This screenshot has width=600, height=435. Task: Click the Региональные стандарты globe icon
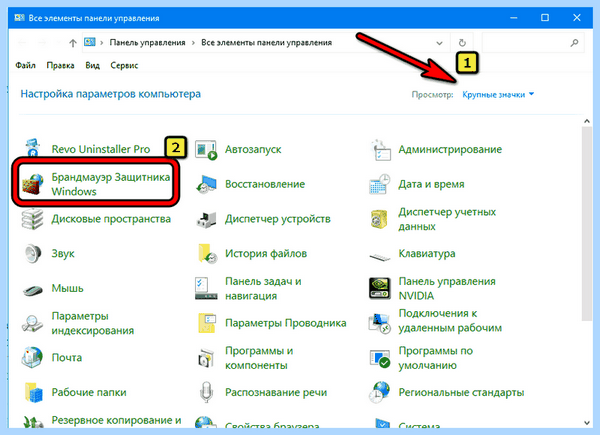[x=380, y=392]
